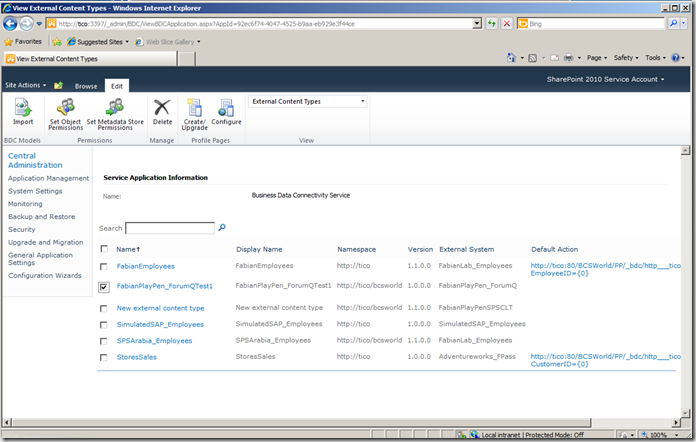Uncheck the FabianPlayPen_ForumQTest1 checkbox
Screen dimensions: 696x442
[103, 287]
